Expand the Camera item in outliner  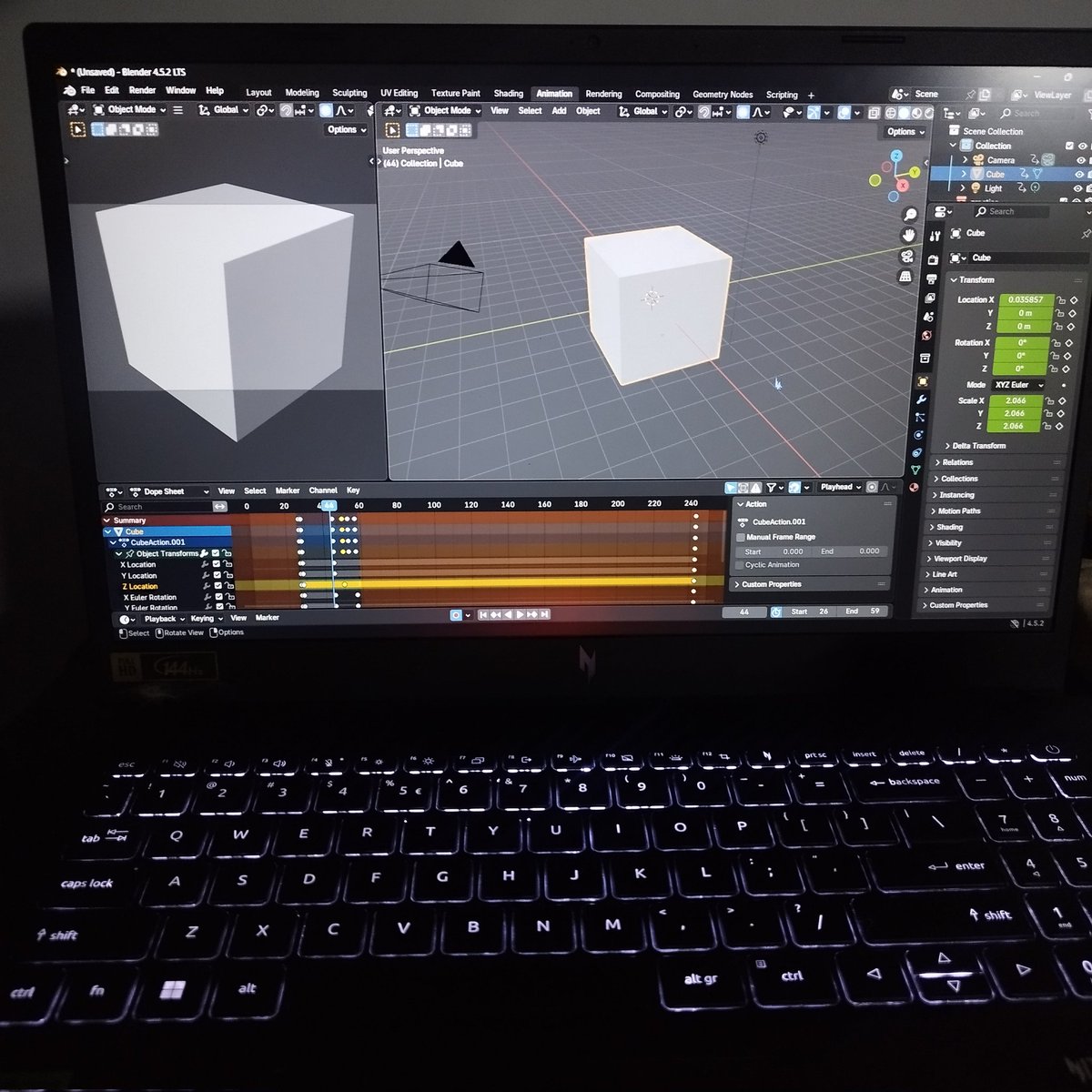click(966, 160)
